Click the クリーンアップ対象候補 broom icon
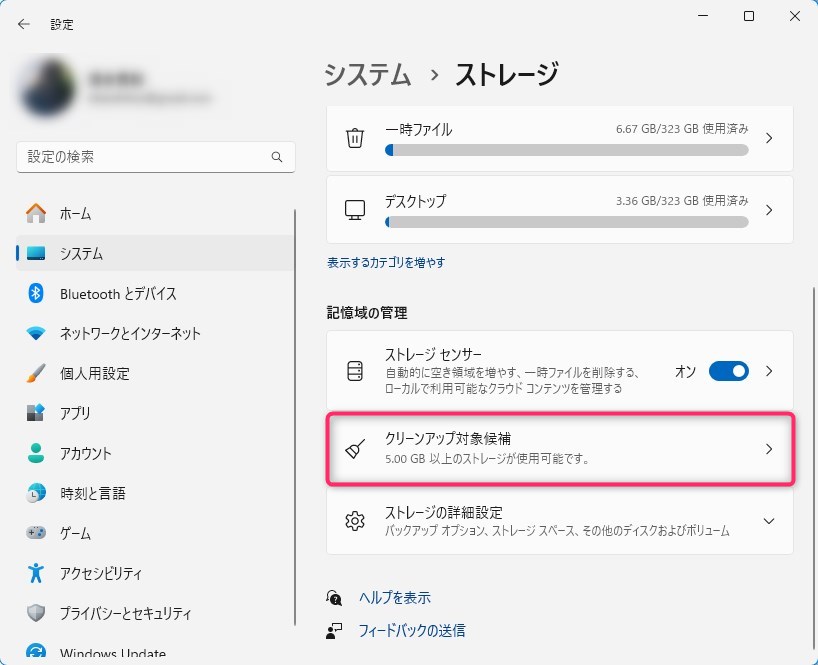Viewport: 818px width, 665px height. point(355,449)
